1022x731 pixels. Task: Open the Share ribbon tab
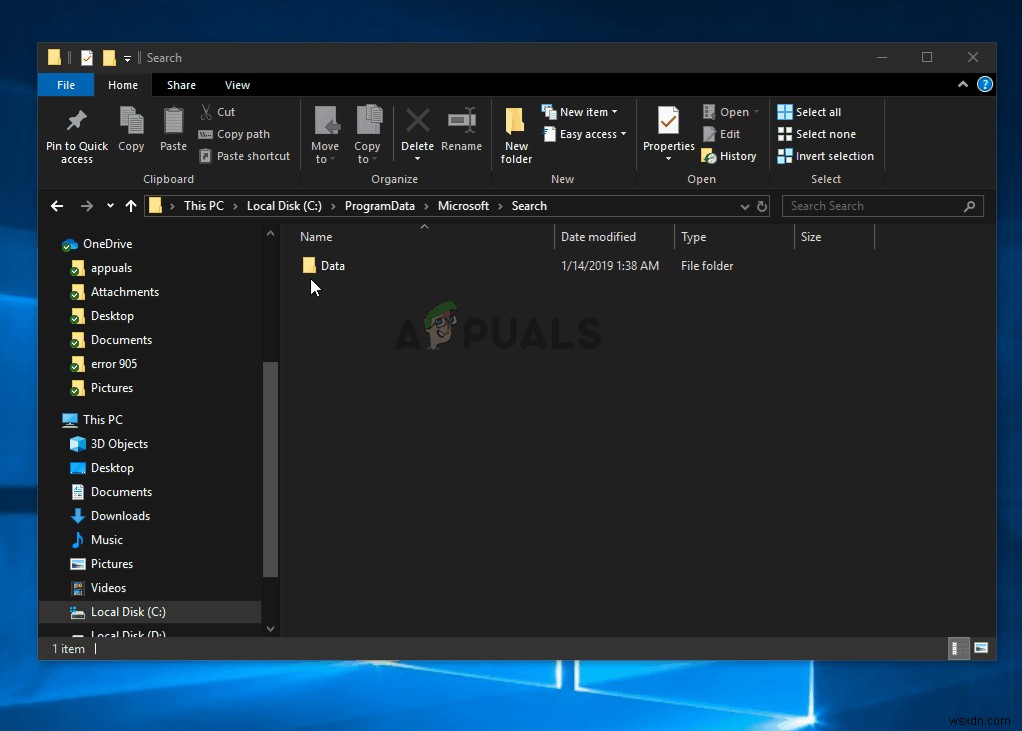click(x=181, y=85)
